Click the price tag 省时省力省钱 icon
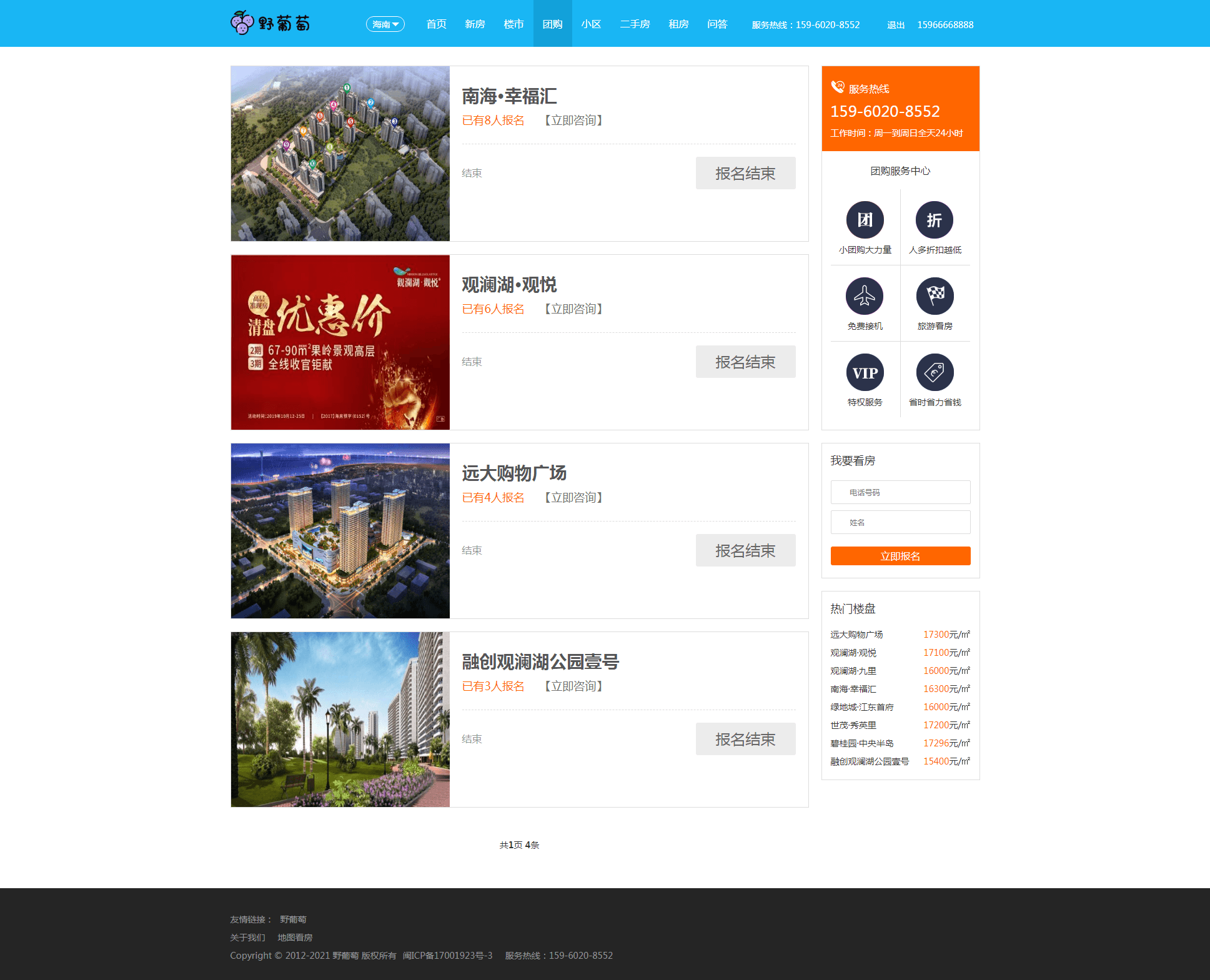1210x980 pixels. pyautogui.click(x=935, y=372)
